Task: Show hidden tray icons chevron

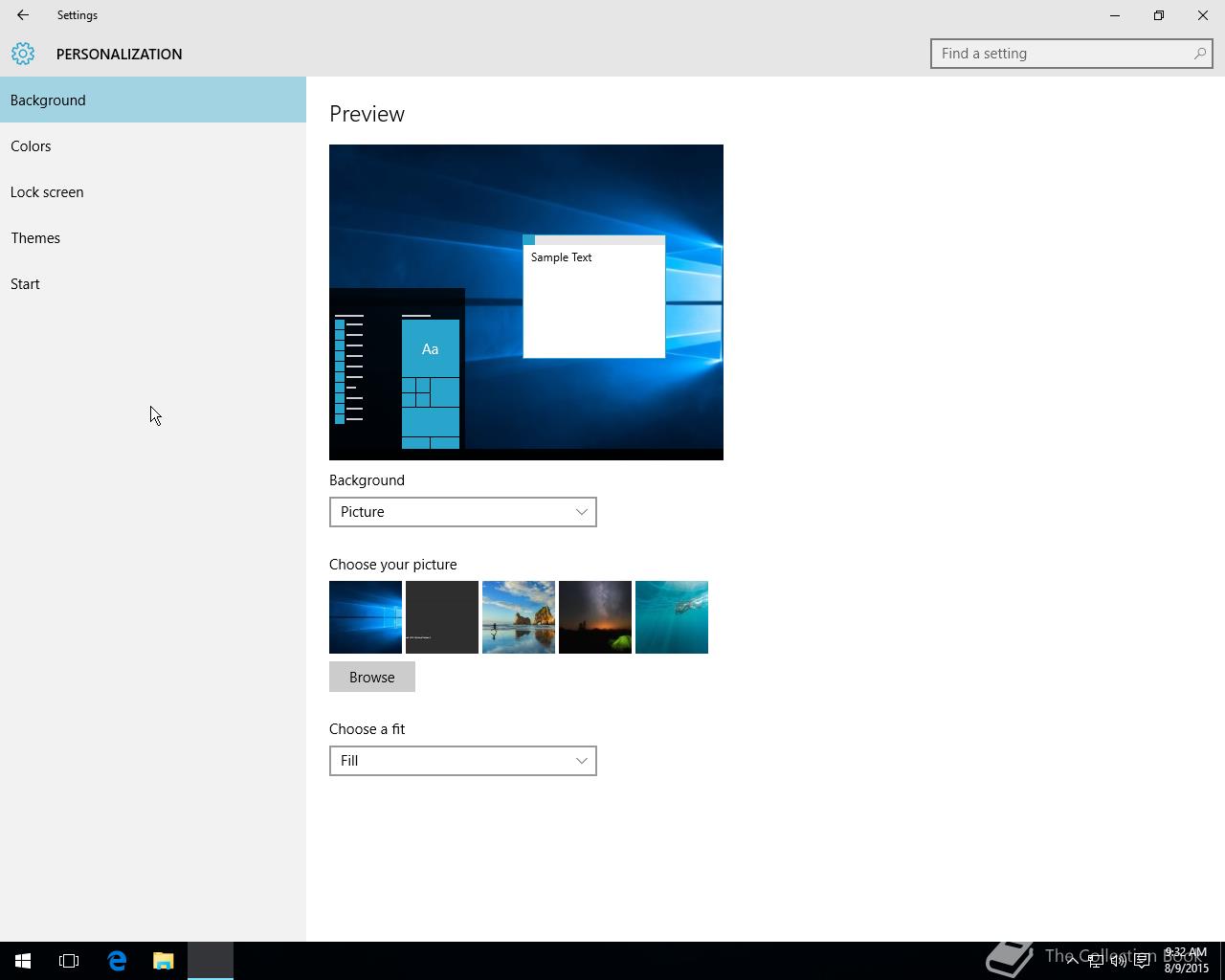Action: [x=1072, y=961]
